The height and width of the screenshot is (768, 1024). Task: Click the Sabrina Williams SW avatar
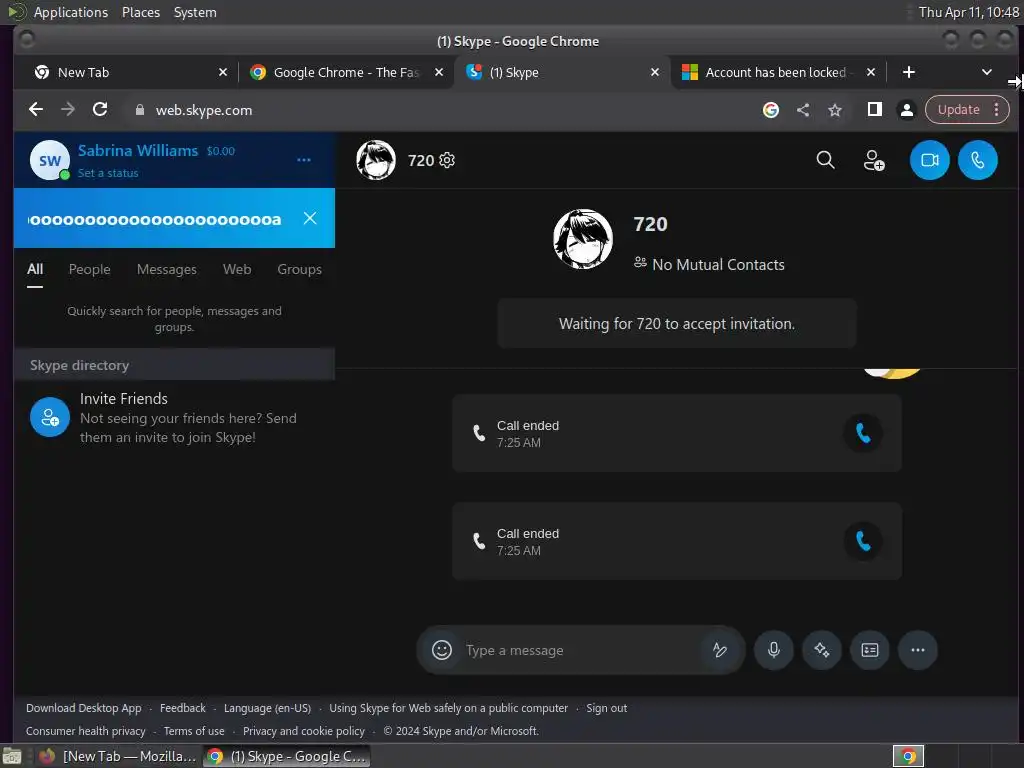pos(50,160)
